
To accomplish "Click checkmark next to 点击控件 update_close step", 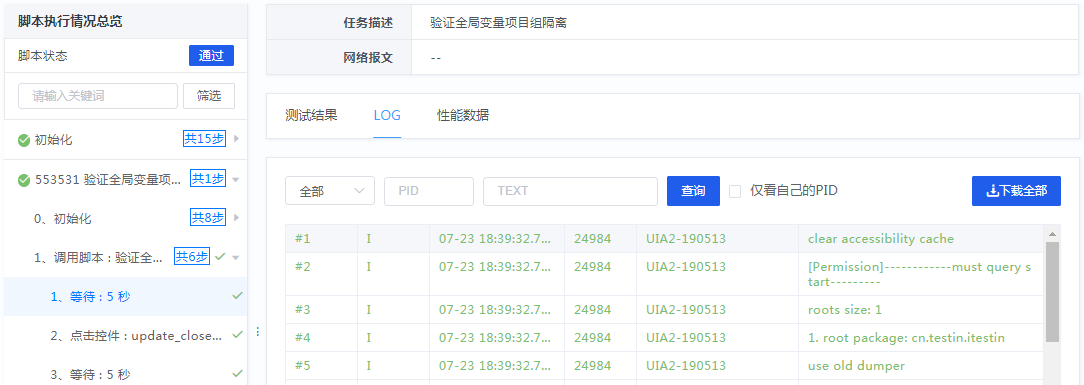I will pos(237,335).
